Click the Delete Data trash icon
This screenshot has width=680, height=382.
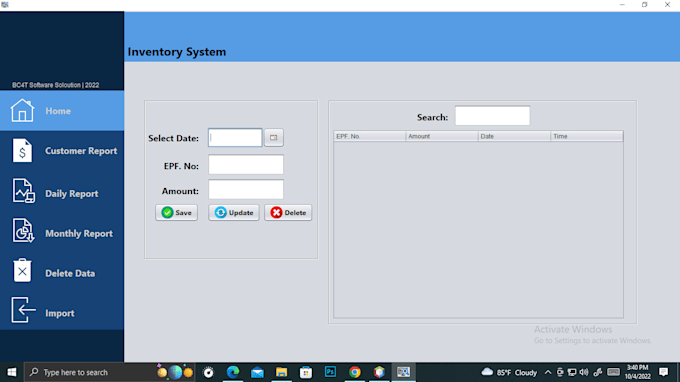[22, 271]
